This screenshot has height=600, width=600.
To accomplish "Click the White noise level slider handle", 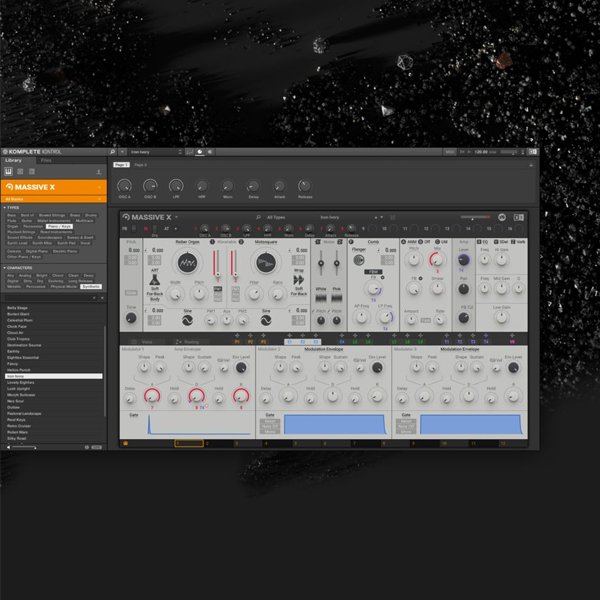I will (x=321, y=263).
